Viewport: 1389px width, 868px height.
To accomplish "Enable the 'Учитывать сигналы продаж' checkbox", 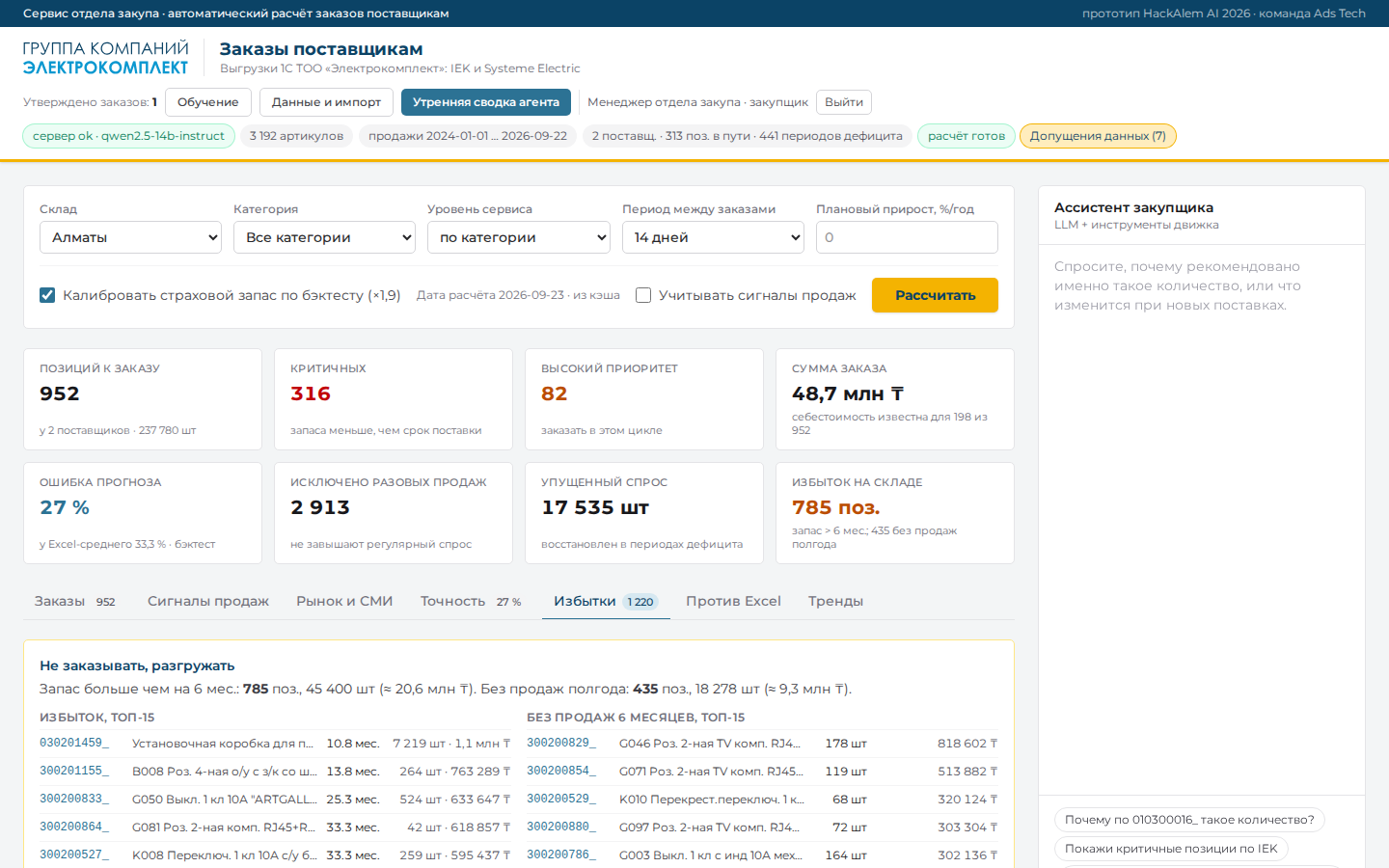I will pos(643,295).
